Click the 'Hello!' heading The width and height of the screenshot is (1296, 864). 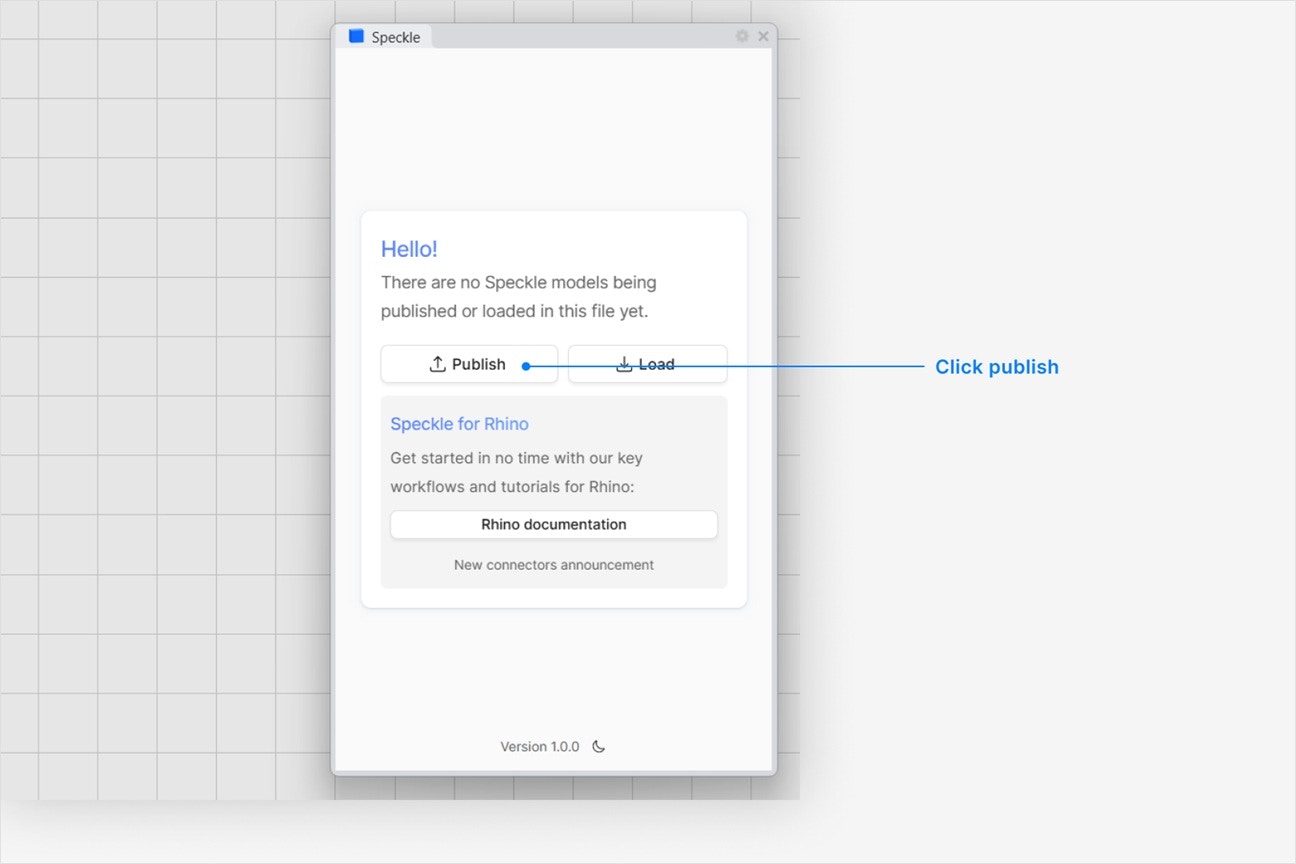click(x=409, y=249)
